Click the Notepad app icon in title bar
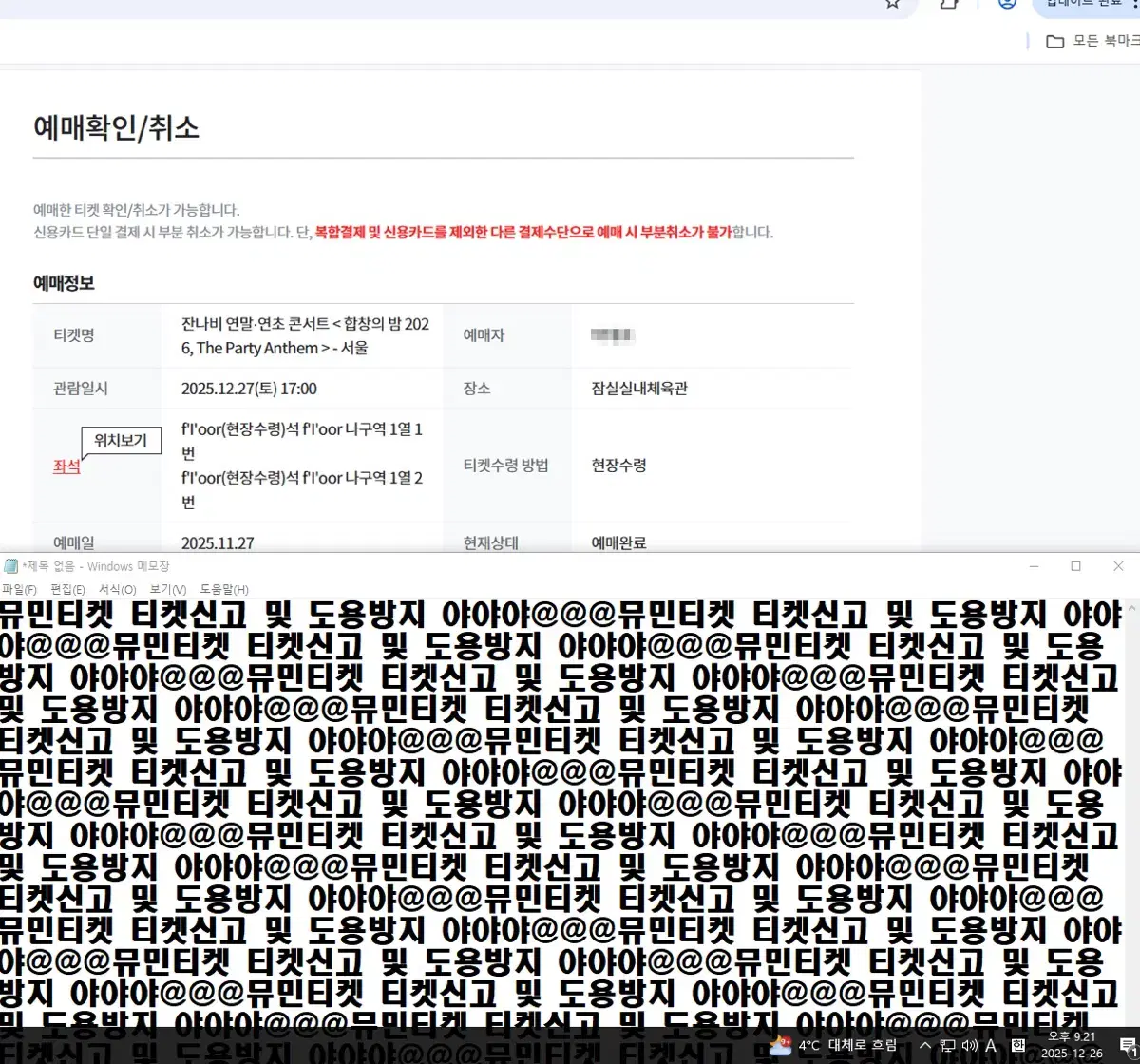 click(x=10, y=566)
